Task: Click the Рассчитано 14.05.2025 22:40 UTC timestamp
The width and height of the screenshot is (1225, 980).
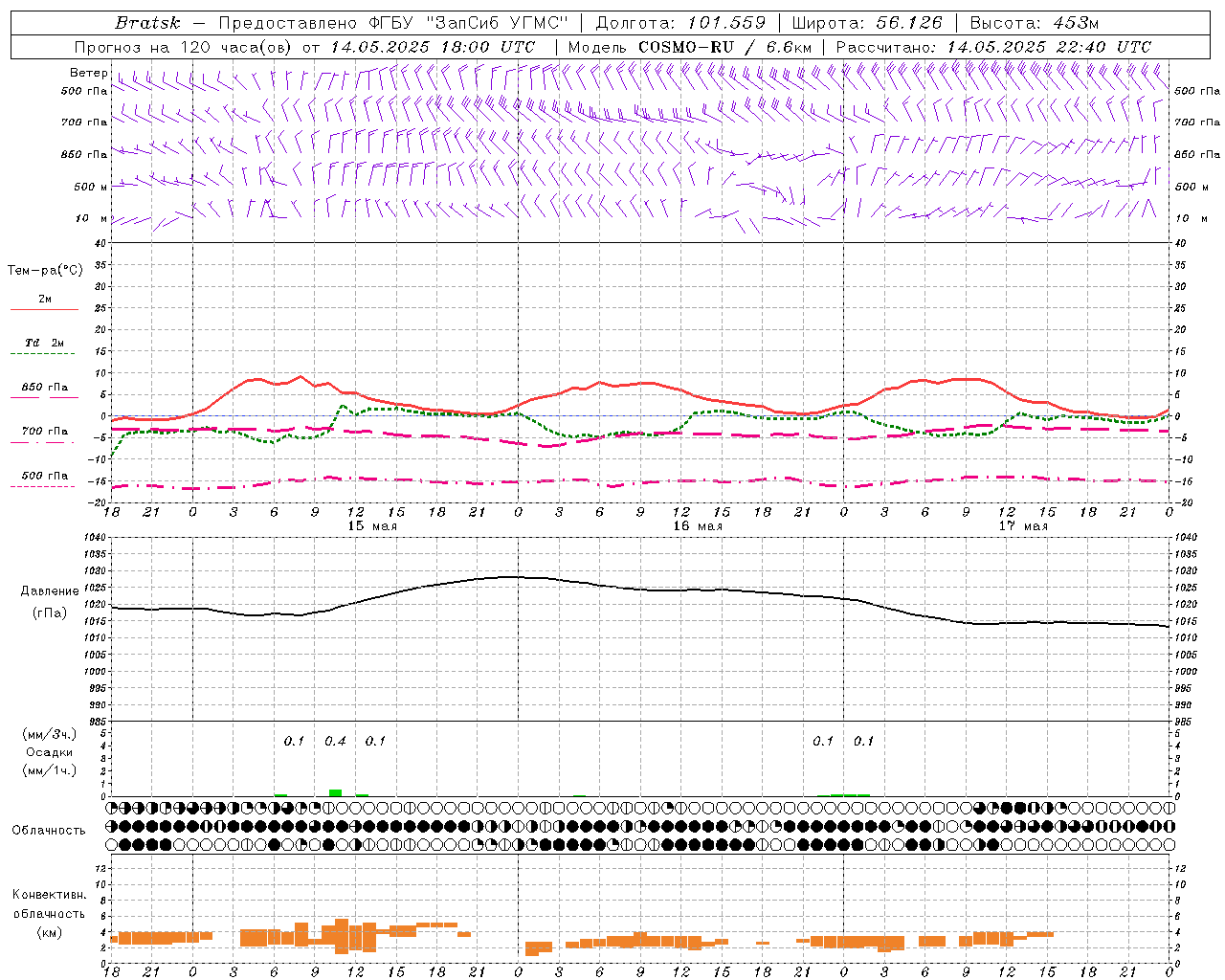Action: click(x=993, y=47)
